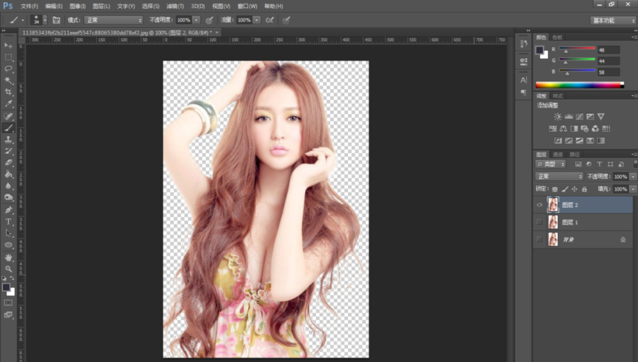Open the 3D(D) menu

click(x=198, y=6)
